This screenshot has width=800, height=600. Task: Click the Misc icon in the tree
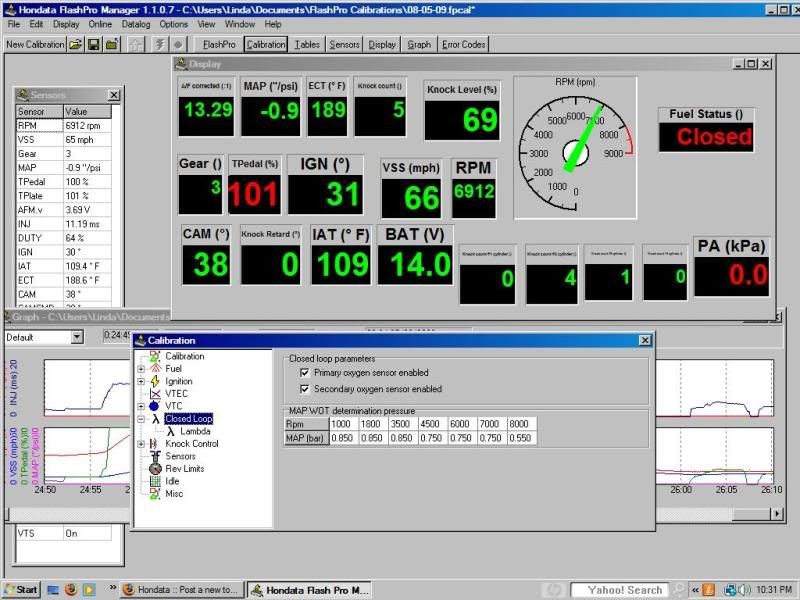click(x=155, y=493)
